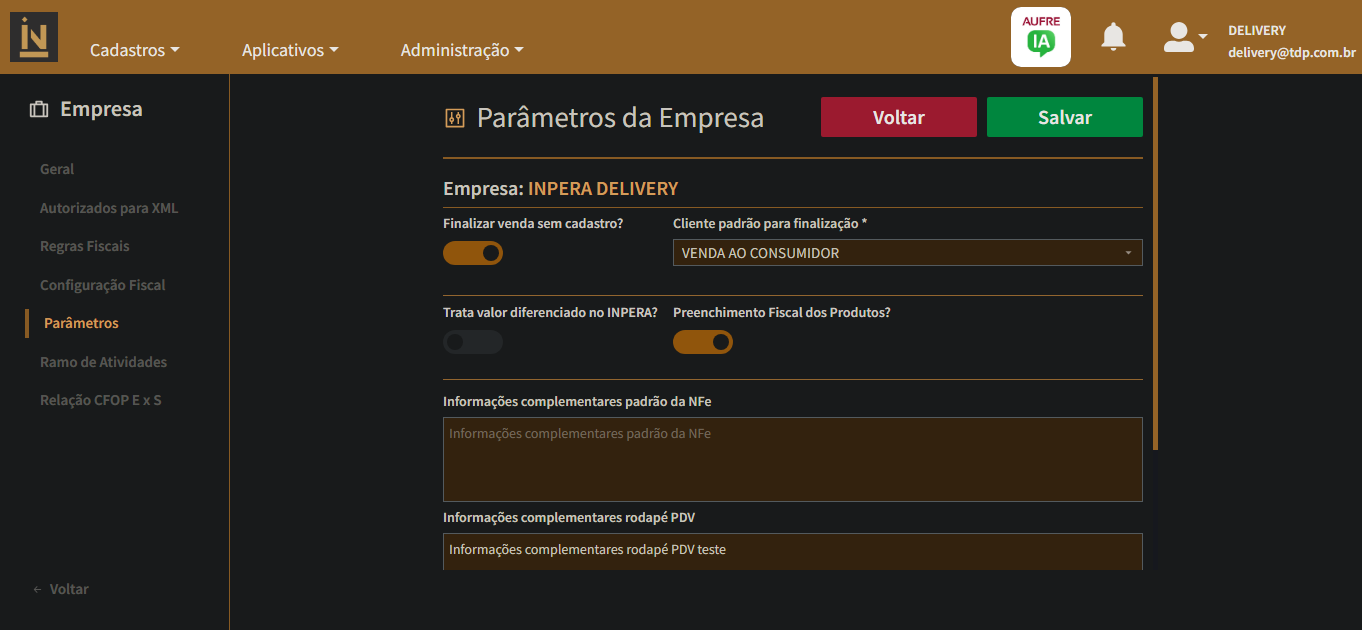Select Regras Fiscais in the sidebar
The image size is (1362, 630).
[x=85, y=246]
